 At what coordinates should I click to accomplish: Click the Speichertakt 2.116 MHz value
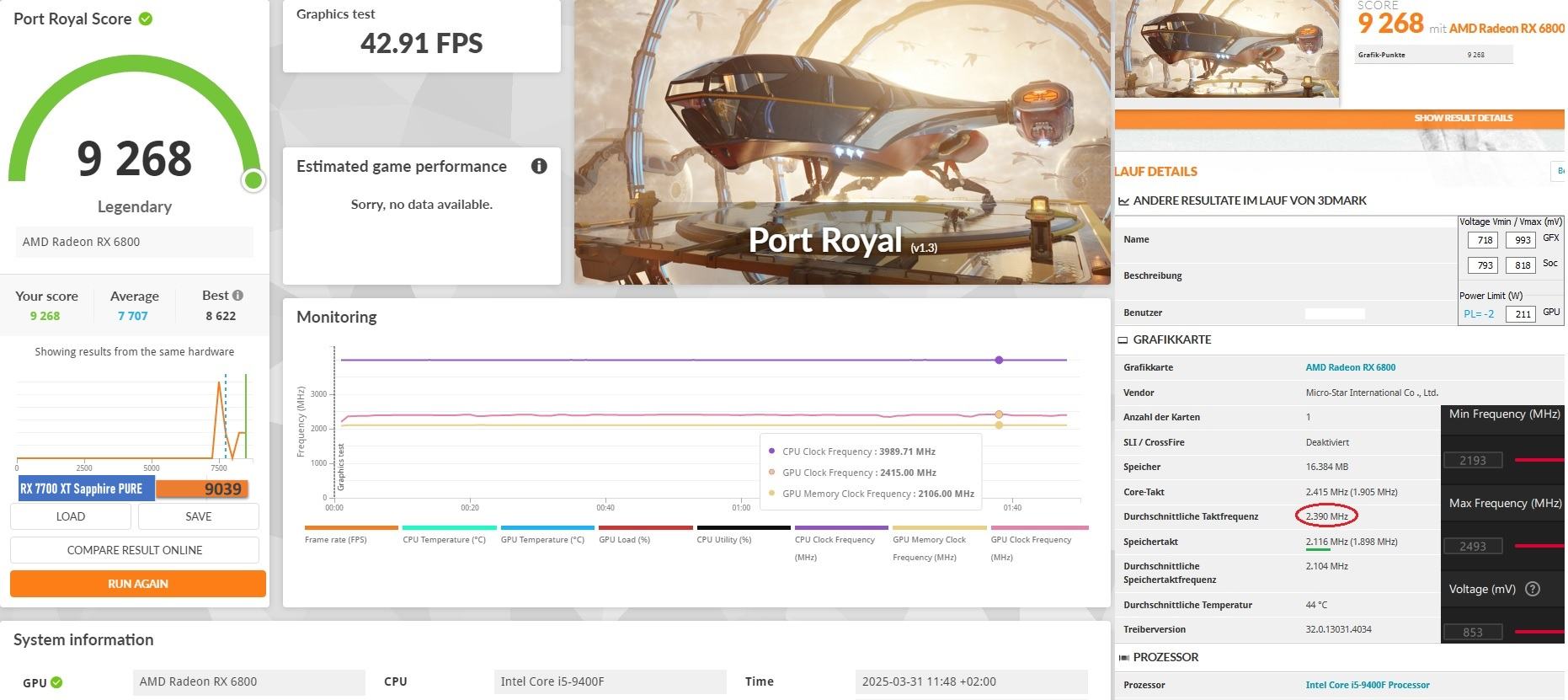(x=1352, y=542)
